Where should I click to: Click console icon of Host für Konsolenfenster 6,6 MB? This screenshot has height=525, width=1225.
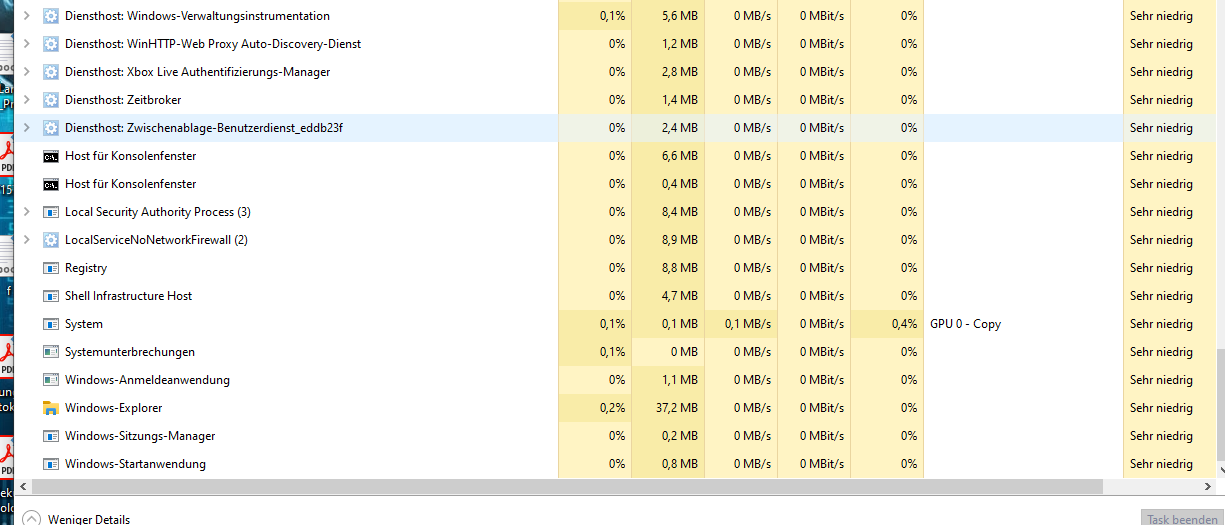click(51, 156)
